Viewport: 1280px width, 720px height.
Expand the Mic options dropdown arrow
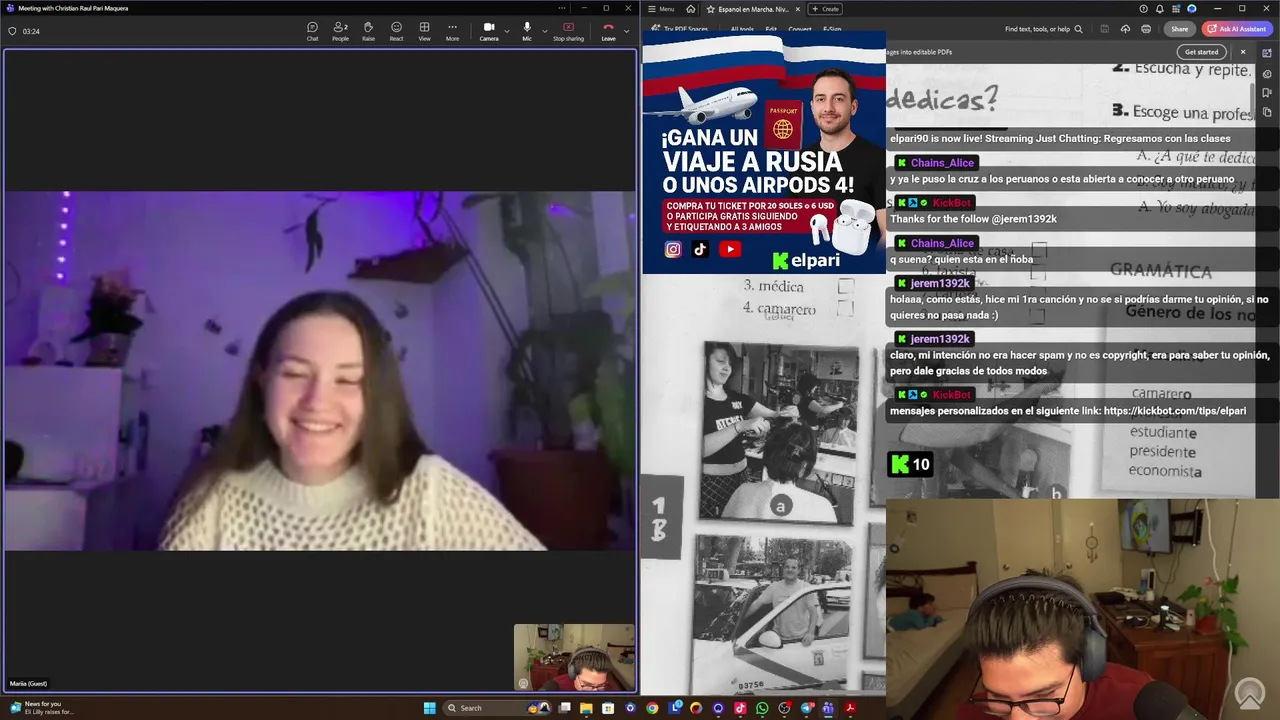[545, 31]
